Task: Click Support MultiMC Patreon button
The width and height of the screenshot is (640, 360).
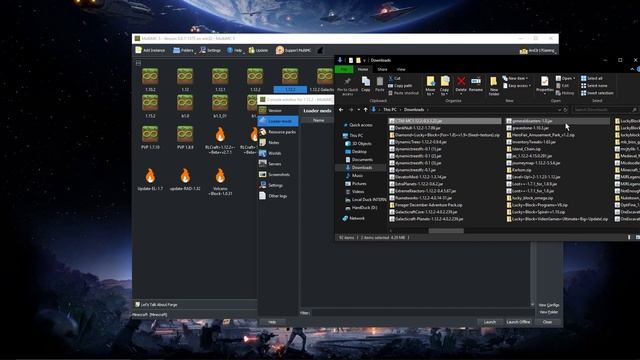Action: [293, 50]
